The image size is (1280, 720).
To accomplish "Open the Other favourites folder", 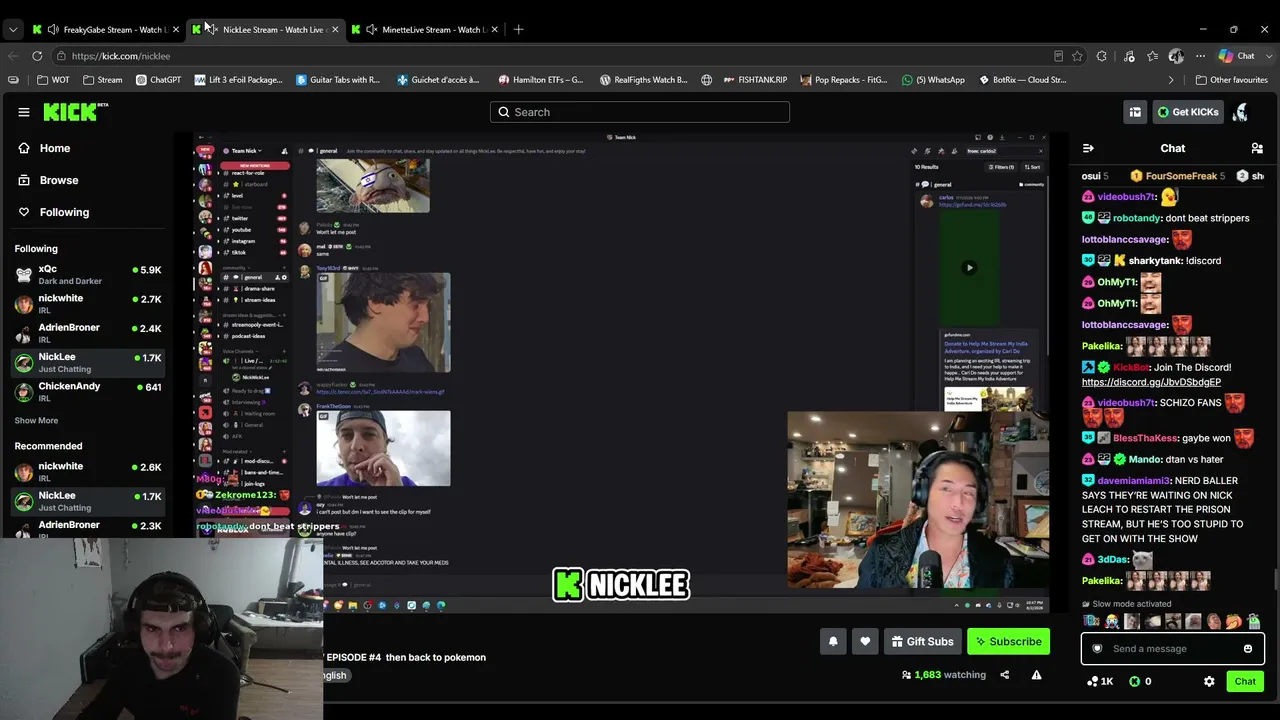I will (x=1232, y=80).
